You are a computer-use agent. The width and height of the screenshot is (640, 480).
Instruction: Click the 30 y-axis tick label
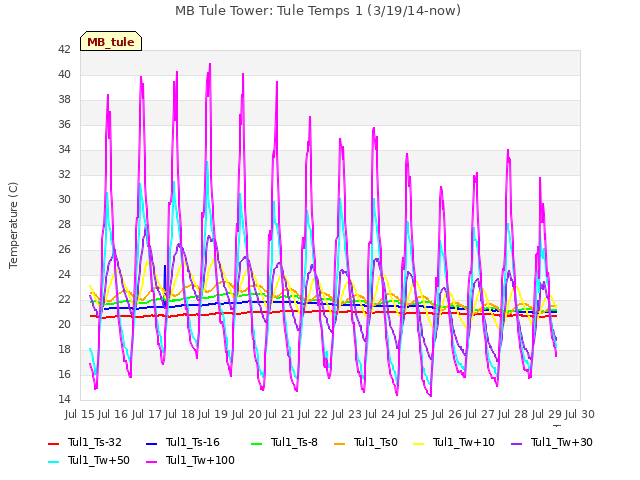pyautogui.click(x=64, y=200)
